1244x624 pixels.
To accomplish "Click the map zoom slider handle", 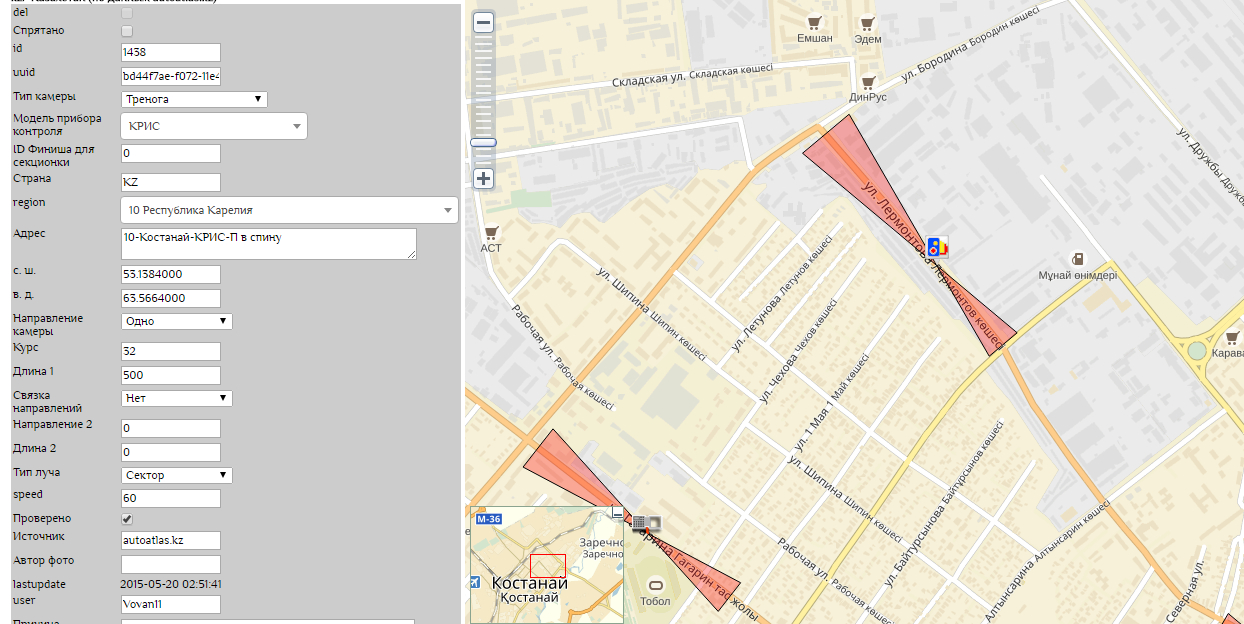I will 483,143.
